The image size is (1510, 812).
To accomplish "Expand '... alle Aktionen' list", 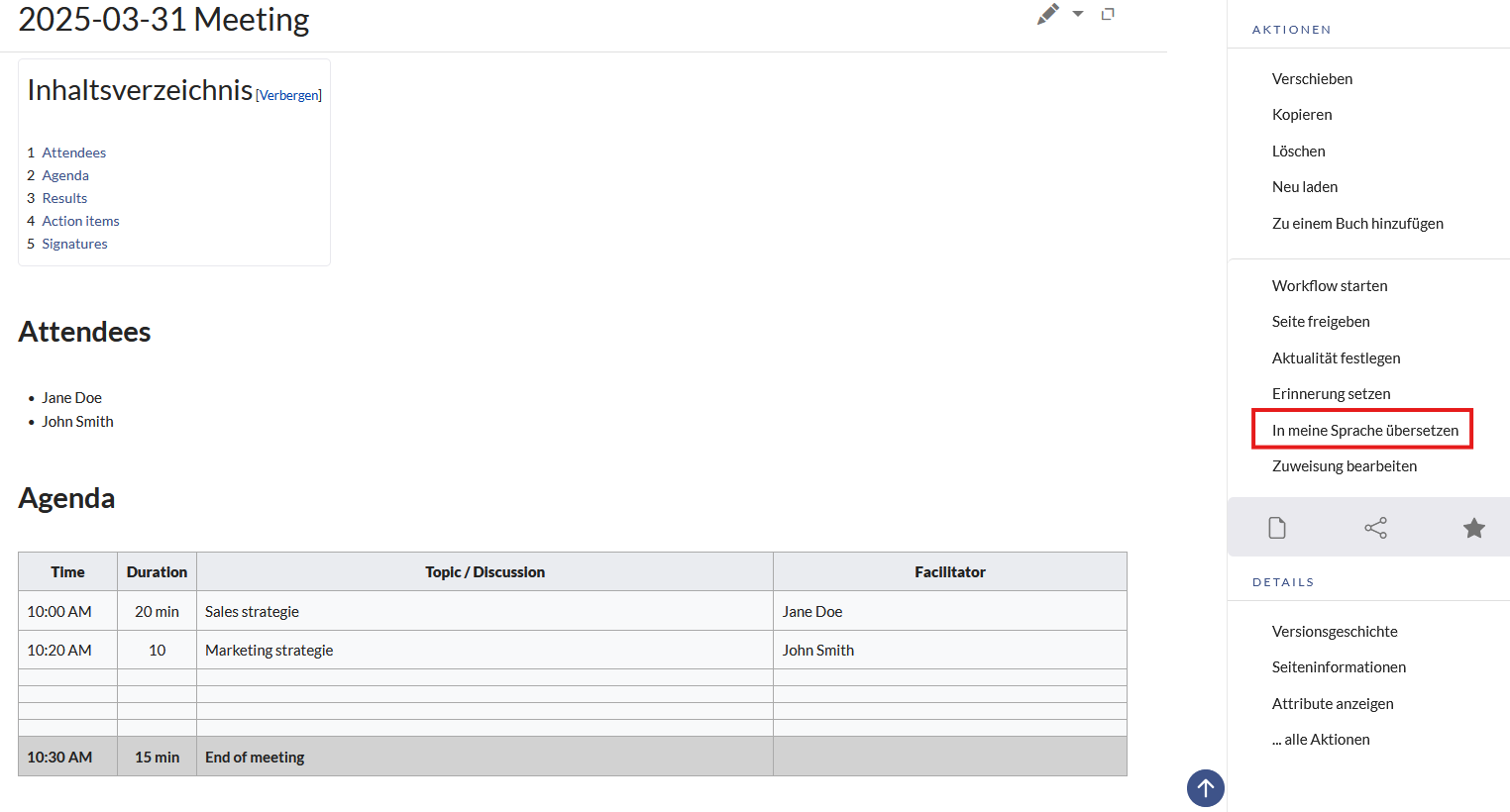I will [1321, 740].
